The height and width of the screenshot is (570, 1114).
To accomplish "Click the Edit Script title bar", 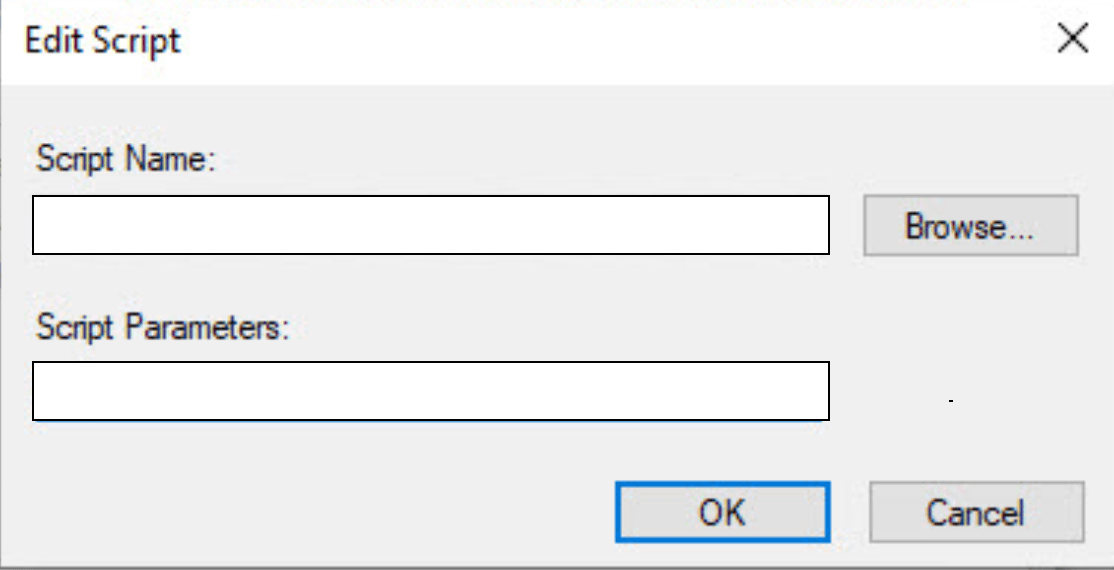I will (x=500, y=40).
